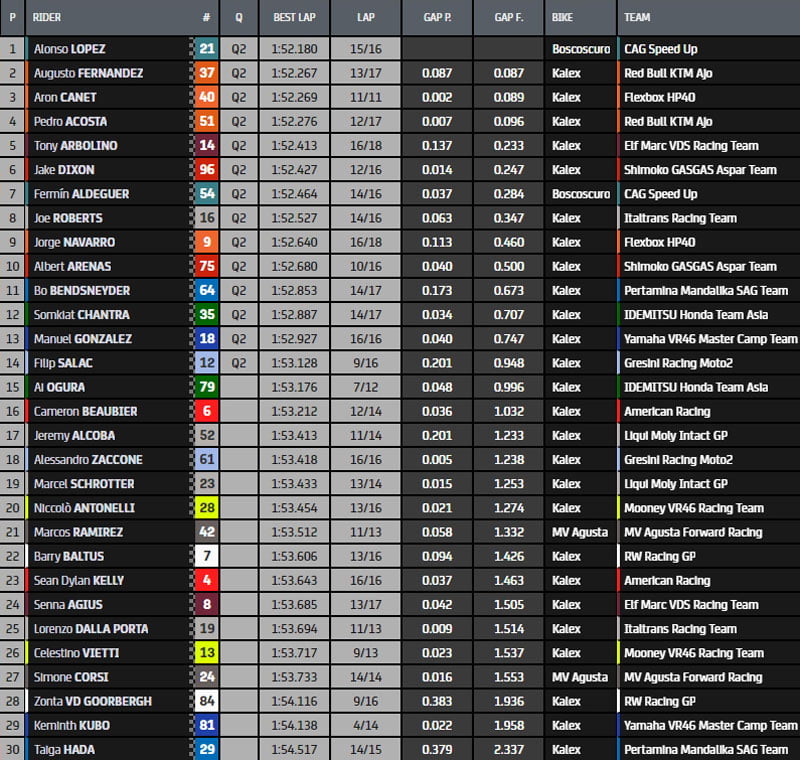Click Alonso Lopez's number 21 badge
This screenshot has width=800, height=760.
pos(206,48)
